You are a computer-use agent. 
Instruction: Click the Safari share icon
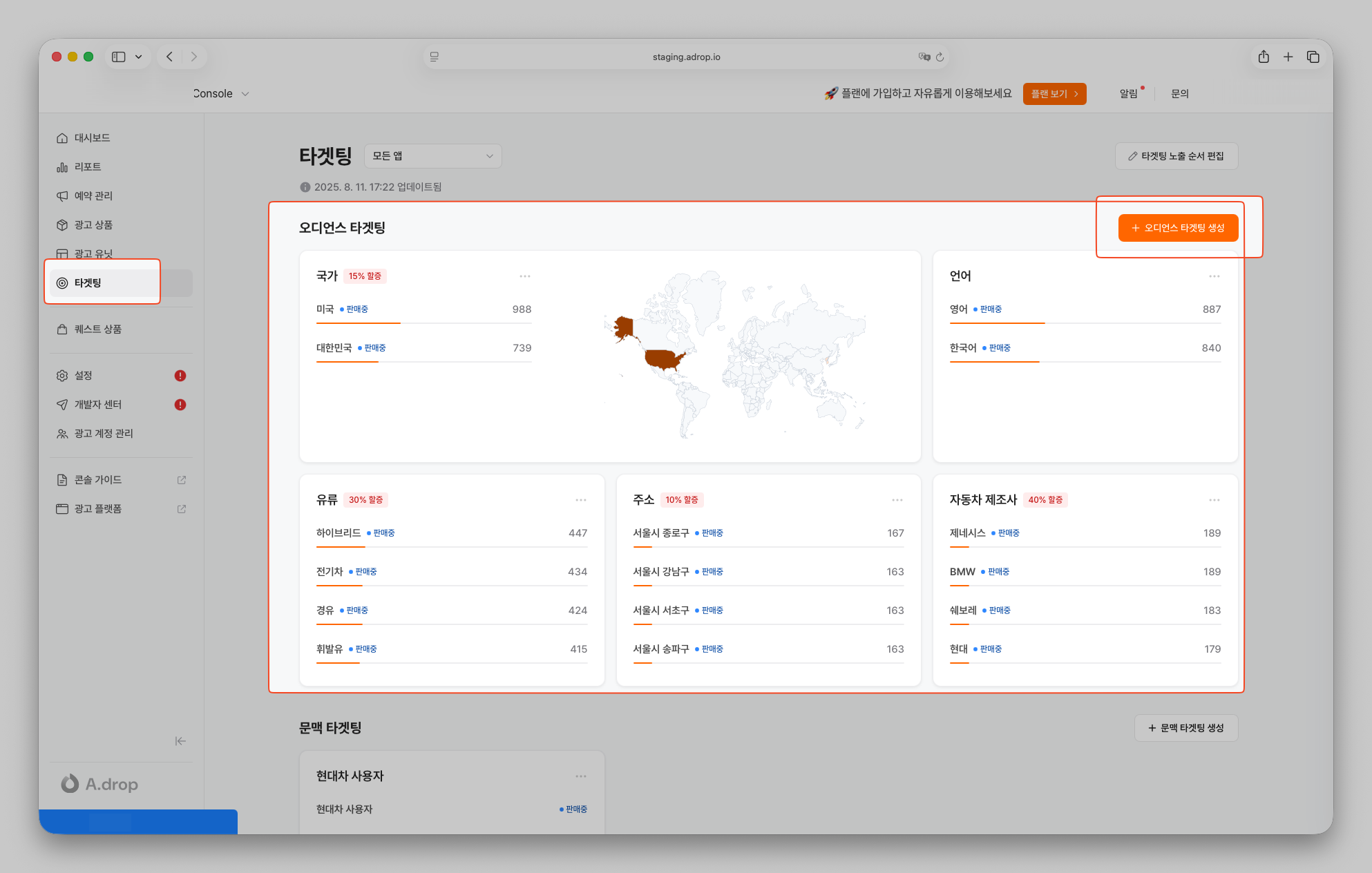tap(1264, 57)
